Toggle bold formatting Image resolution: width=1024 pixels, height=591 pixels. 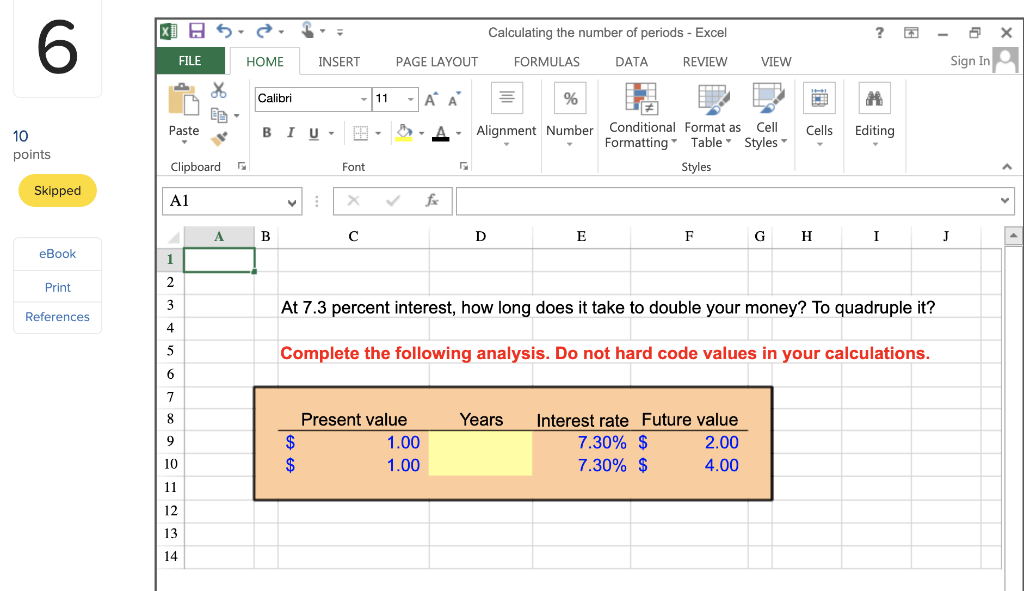[265, 132]
